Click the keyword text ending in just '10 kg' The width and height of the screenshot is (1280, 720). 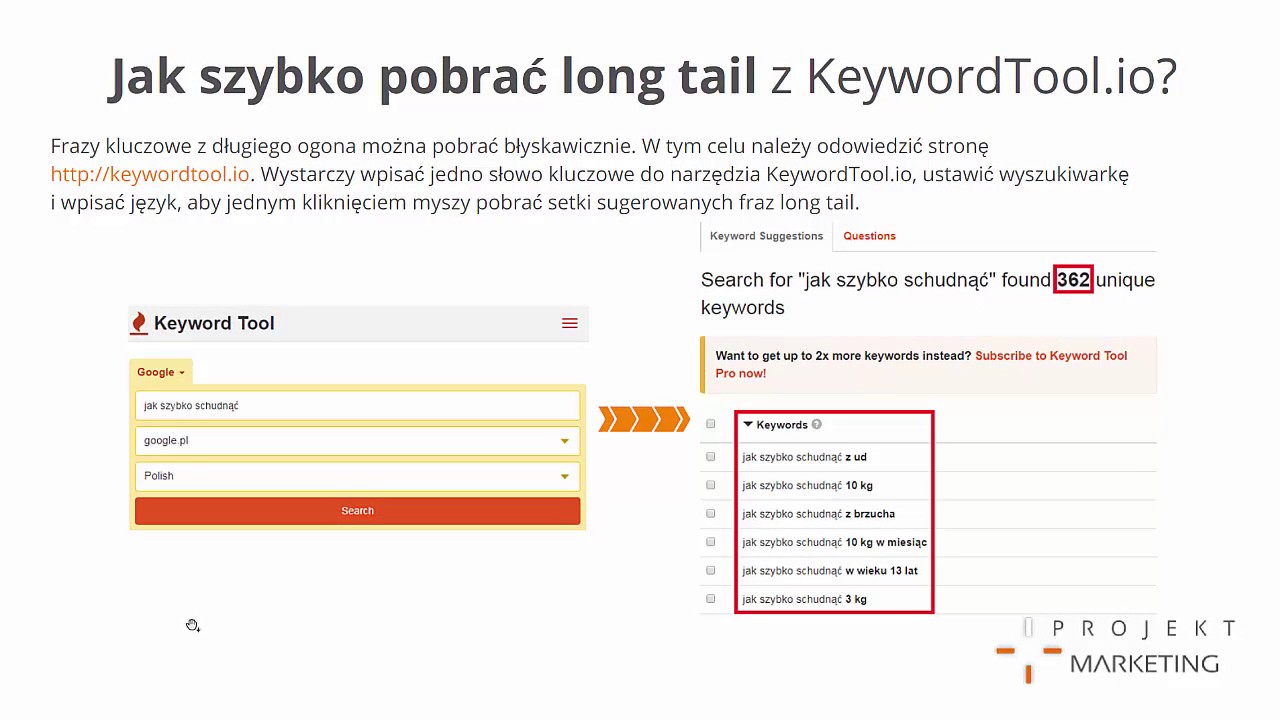(x=807, y=485)
